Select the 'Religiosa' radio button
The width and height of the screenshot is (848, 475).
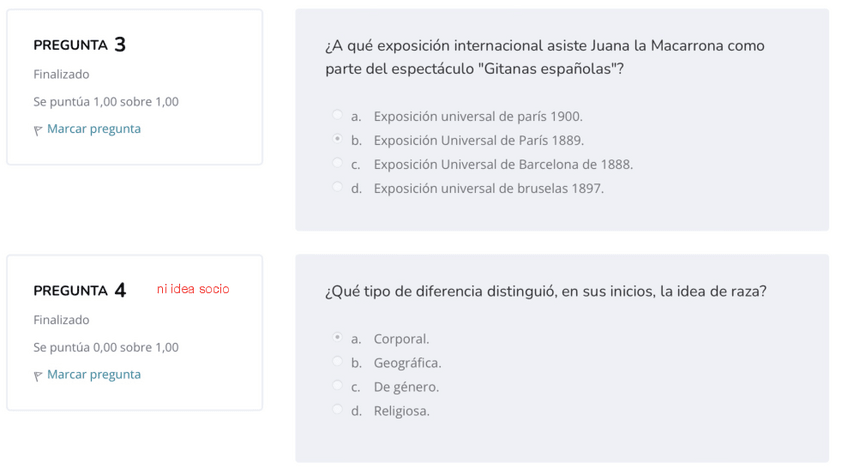pos(338,411)
